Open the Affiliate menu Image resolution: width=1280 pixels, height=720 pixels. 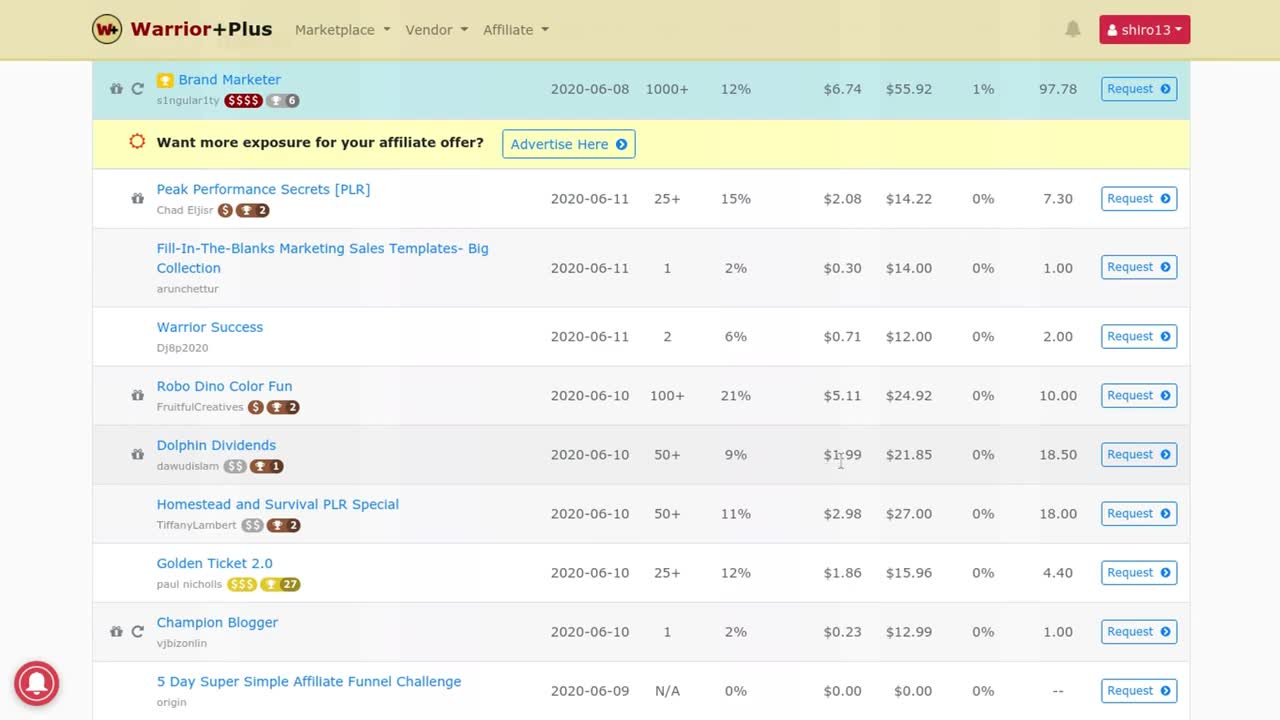pos(515,30)
